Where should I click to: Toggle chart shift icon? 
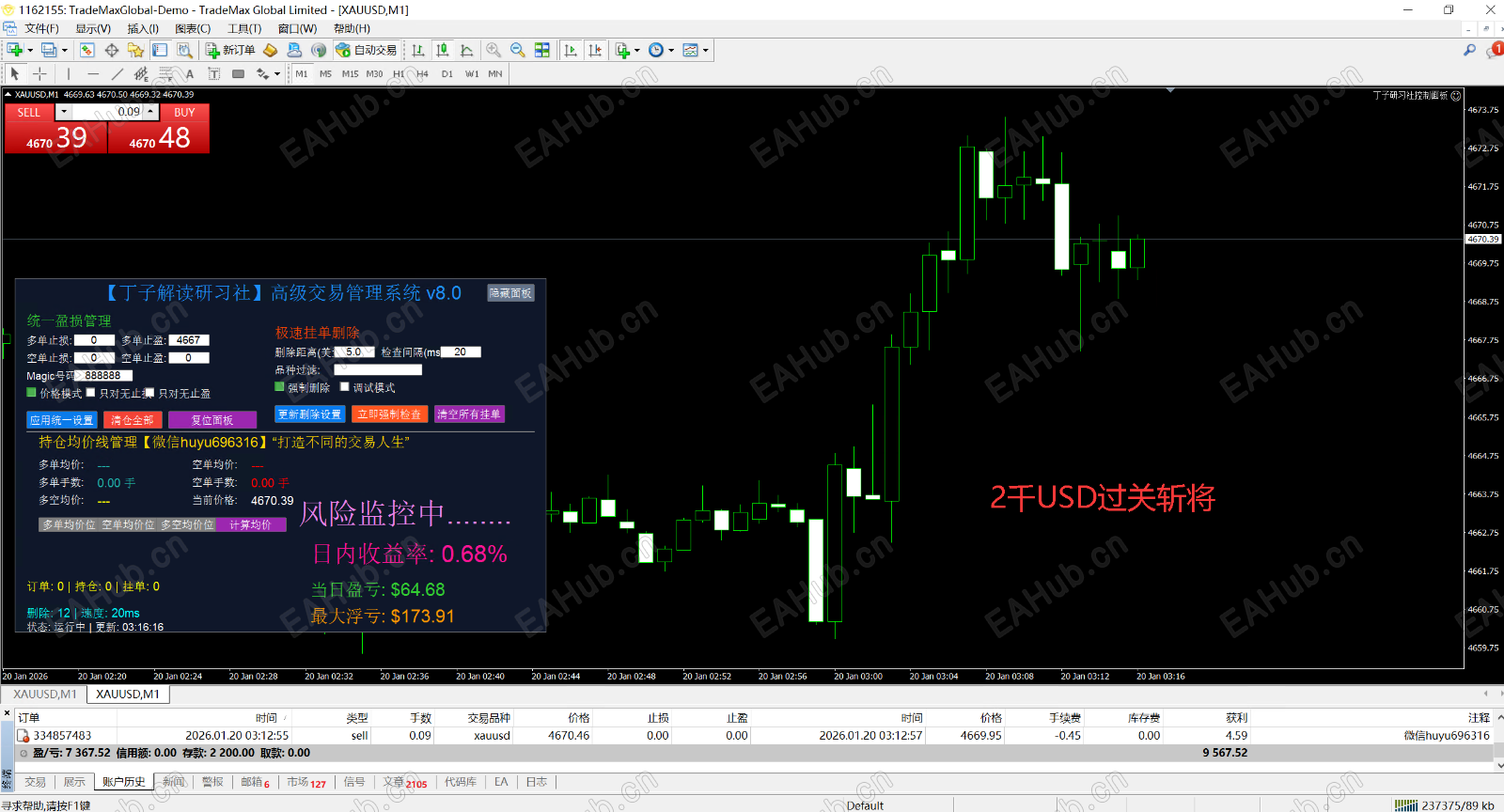(595, 50)
